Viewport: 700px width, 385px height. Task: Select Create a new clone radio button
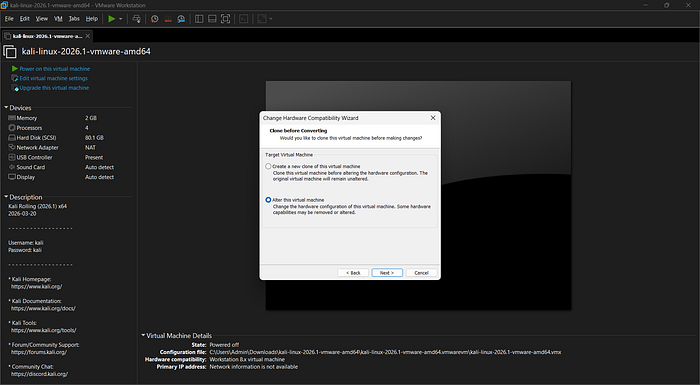click(x=268, y=166)
